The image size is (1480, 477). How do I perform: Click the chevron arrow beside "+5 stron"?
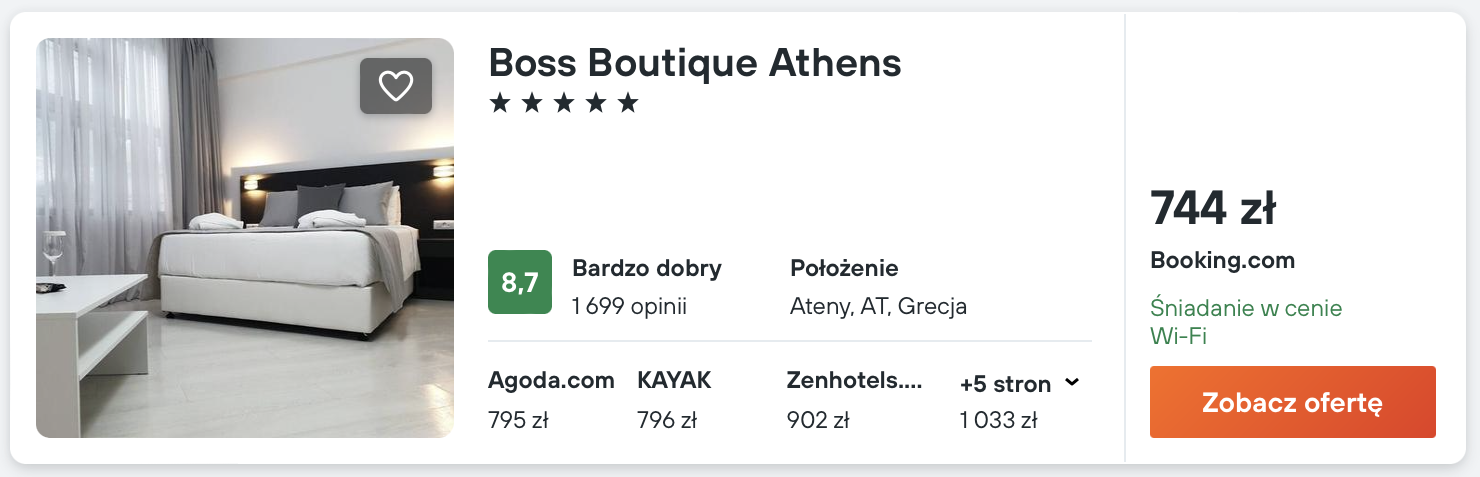[1072, 382]
